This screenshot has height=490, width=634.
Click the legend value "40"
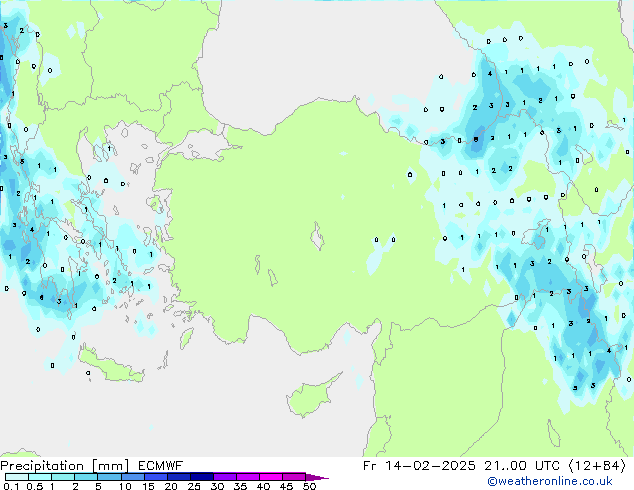click(x=263, y=486)
